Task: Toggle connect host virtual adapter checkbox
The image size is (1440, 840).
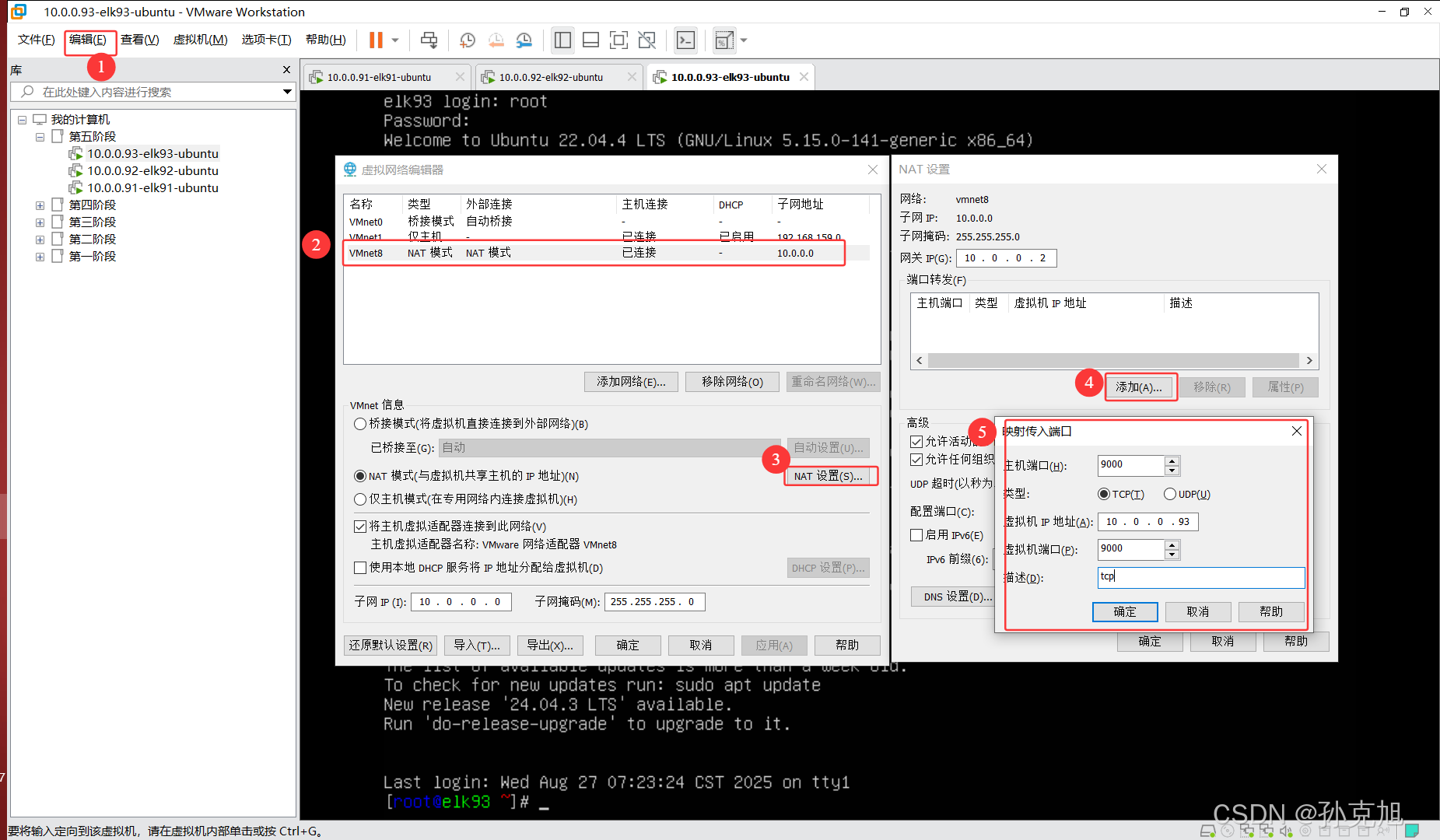Action: pos(360,527)
